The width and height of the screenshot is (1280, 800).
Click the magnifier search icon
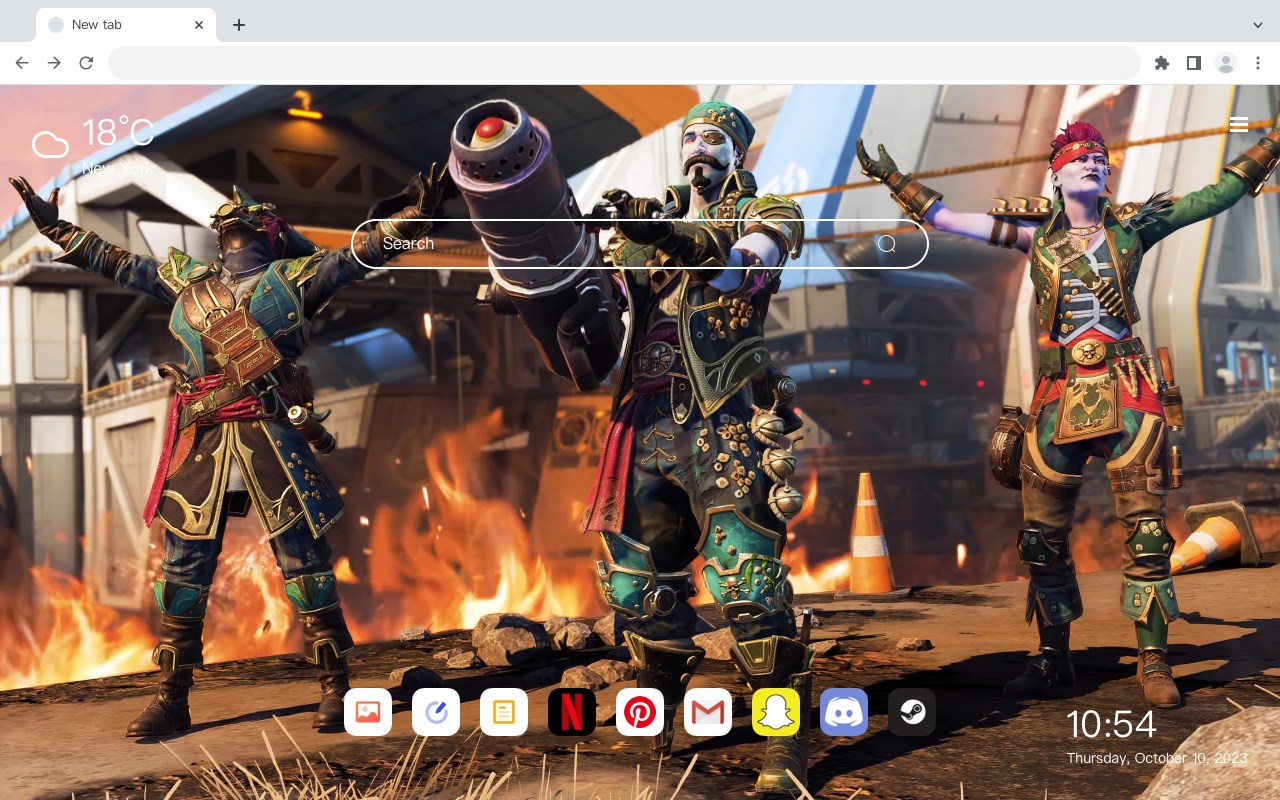point(887,244)
